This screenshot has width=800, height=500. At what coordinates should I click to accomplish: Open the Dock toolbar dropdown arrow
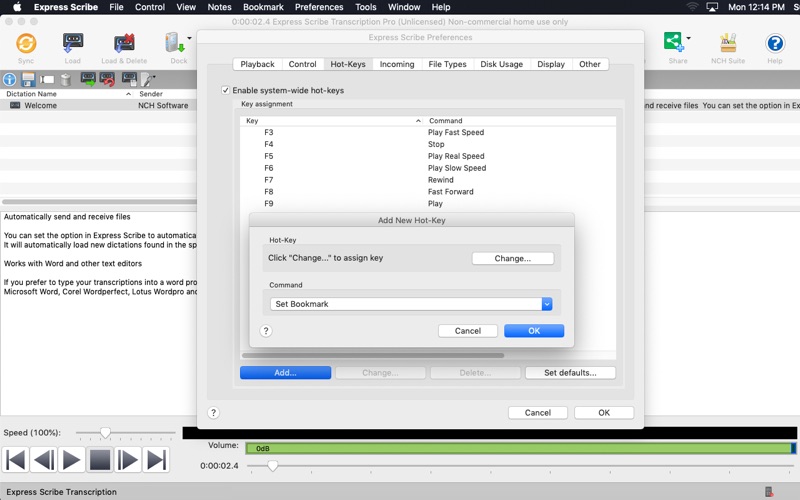coord(189,38)
